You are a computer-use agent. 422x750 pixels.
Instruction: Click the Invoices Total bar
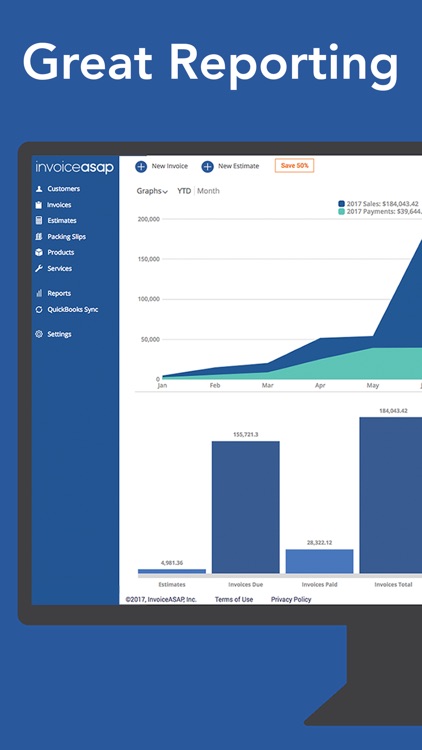click(391, 495)
